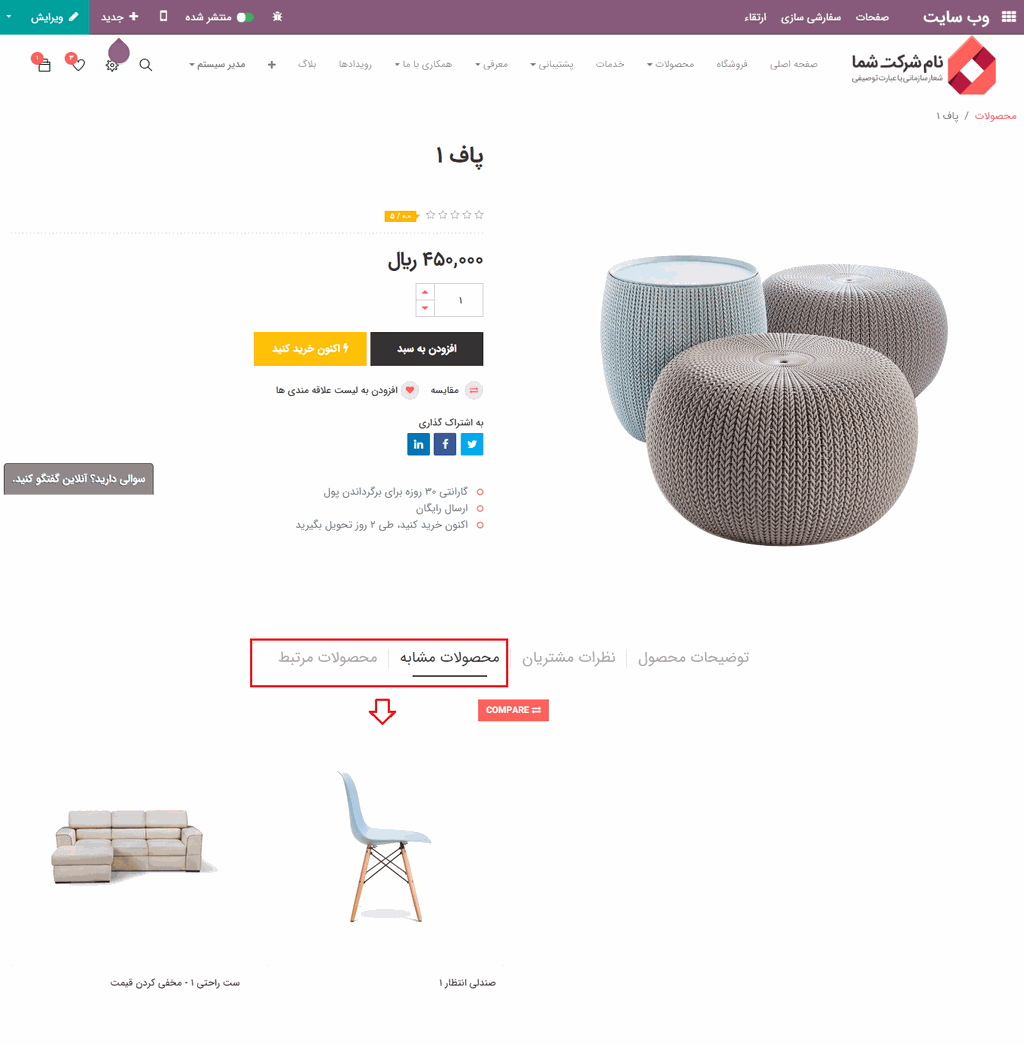Share product on LinkedIn
The image size is (1024, 1045).
tap(419, 445)
